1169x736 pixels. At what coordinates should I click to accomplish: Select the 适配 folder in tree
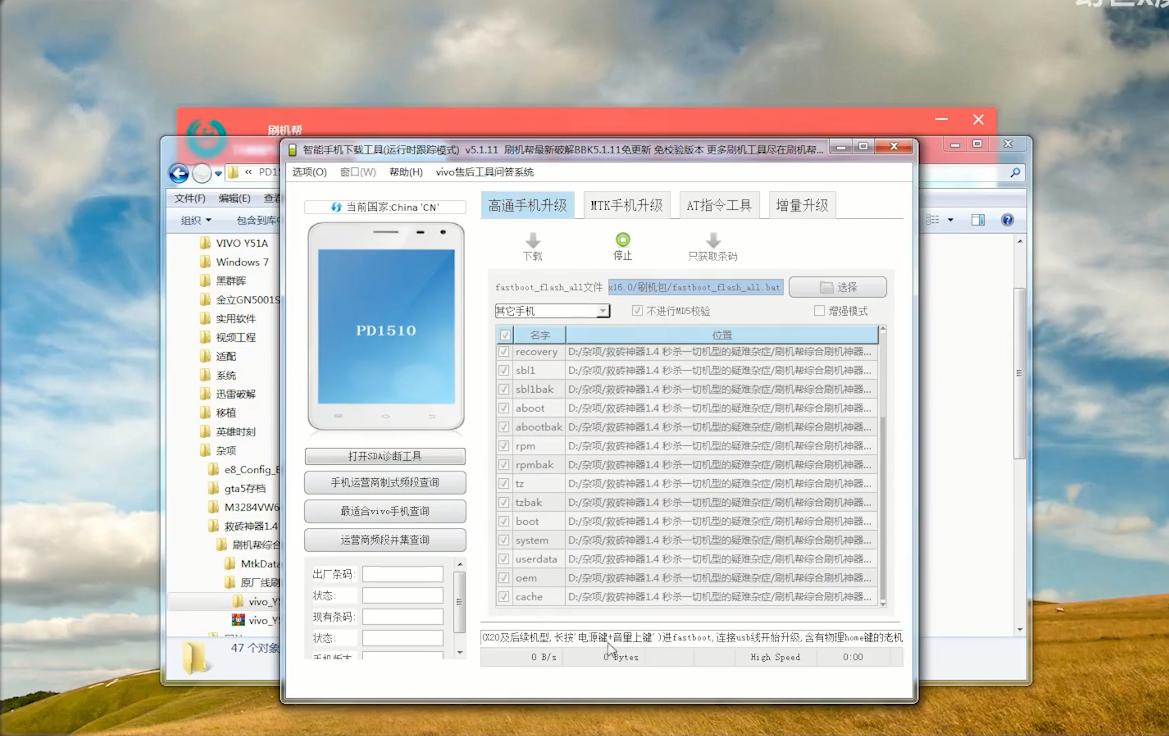[218, 356]
